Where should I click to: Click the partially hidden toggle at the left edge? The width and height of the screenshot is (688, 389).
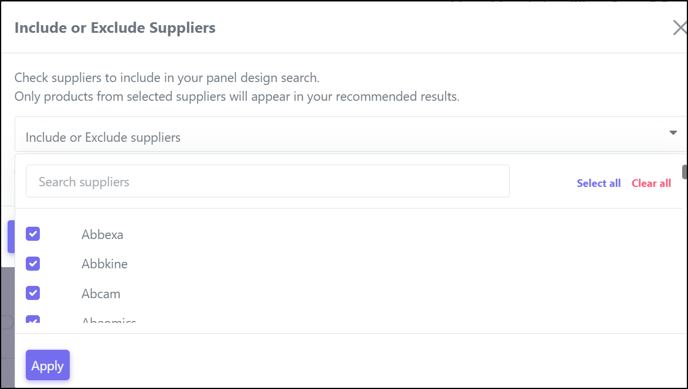7,322
